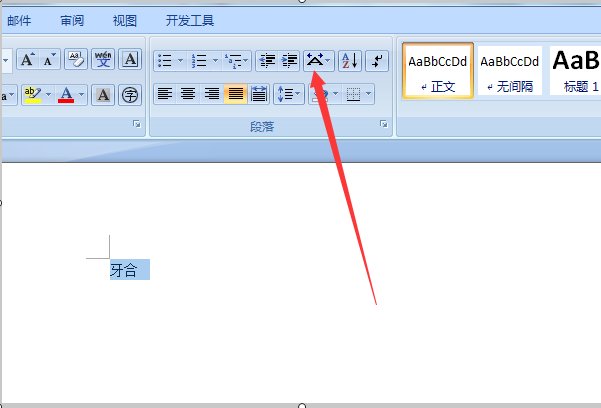Open the multilevel list dropdown arrow
The image size is (601, 408).
(246, 61)
